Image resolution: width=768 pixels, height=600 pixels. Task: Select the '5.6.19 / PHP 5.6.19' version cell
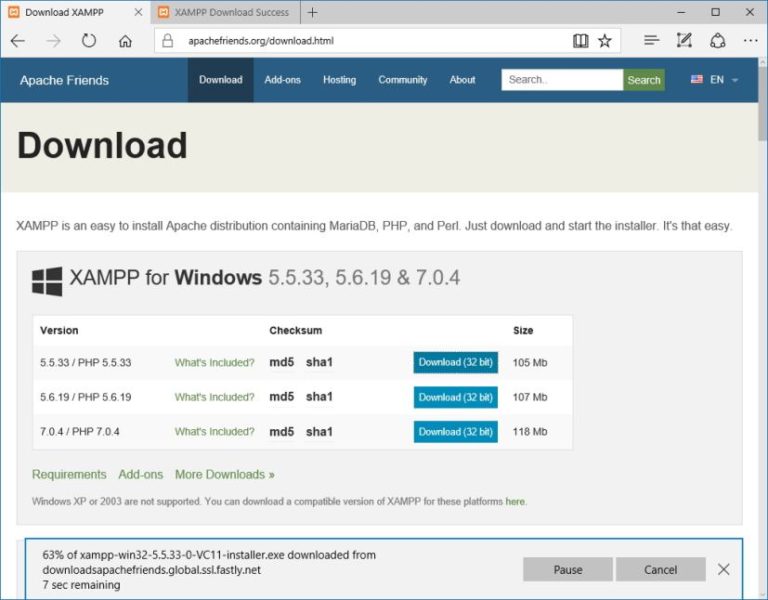[x=86, y=397]
